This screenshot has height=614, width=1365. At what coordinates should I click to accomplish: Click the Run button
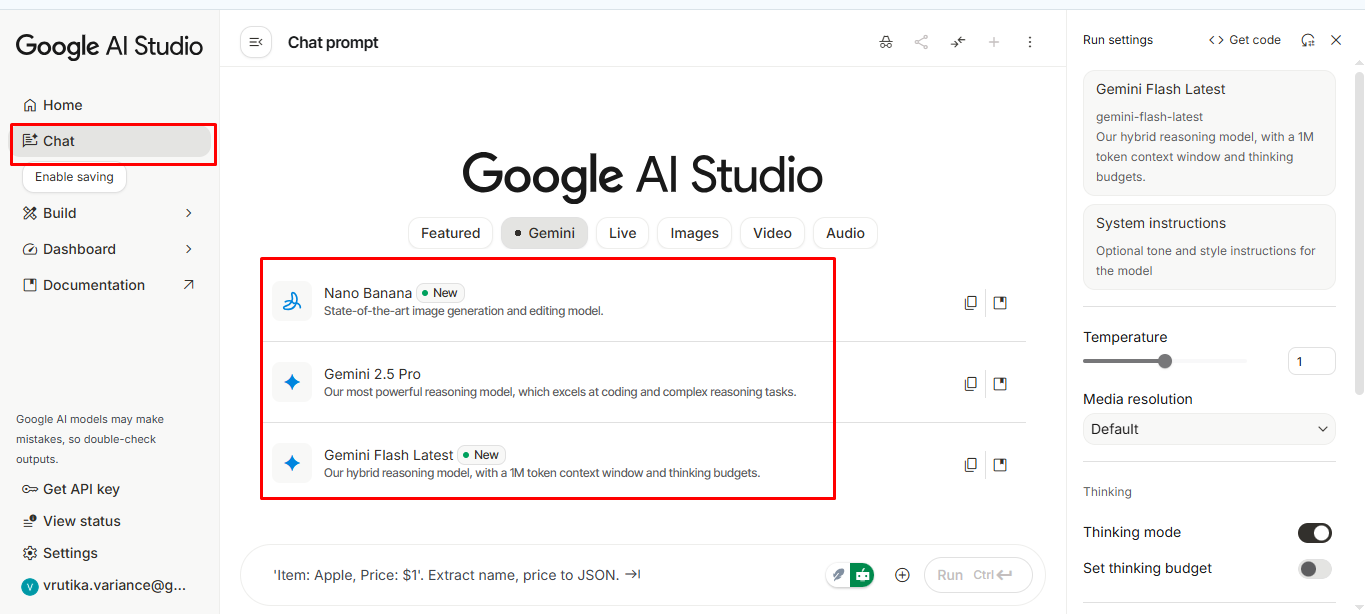(x=977, y=575)
